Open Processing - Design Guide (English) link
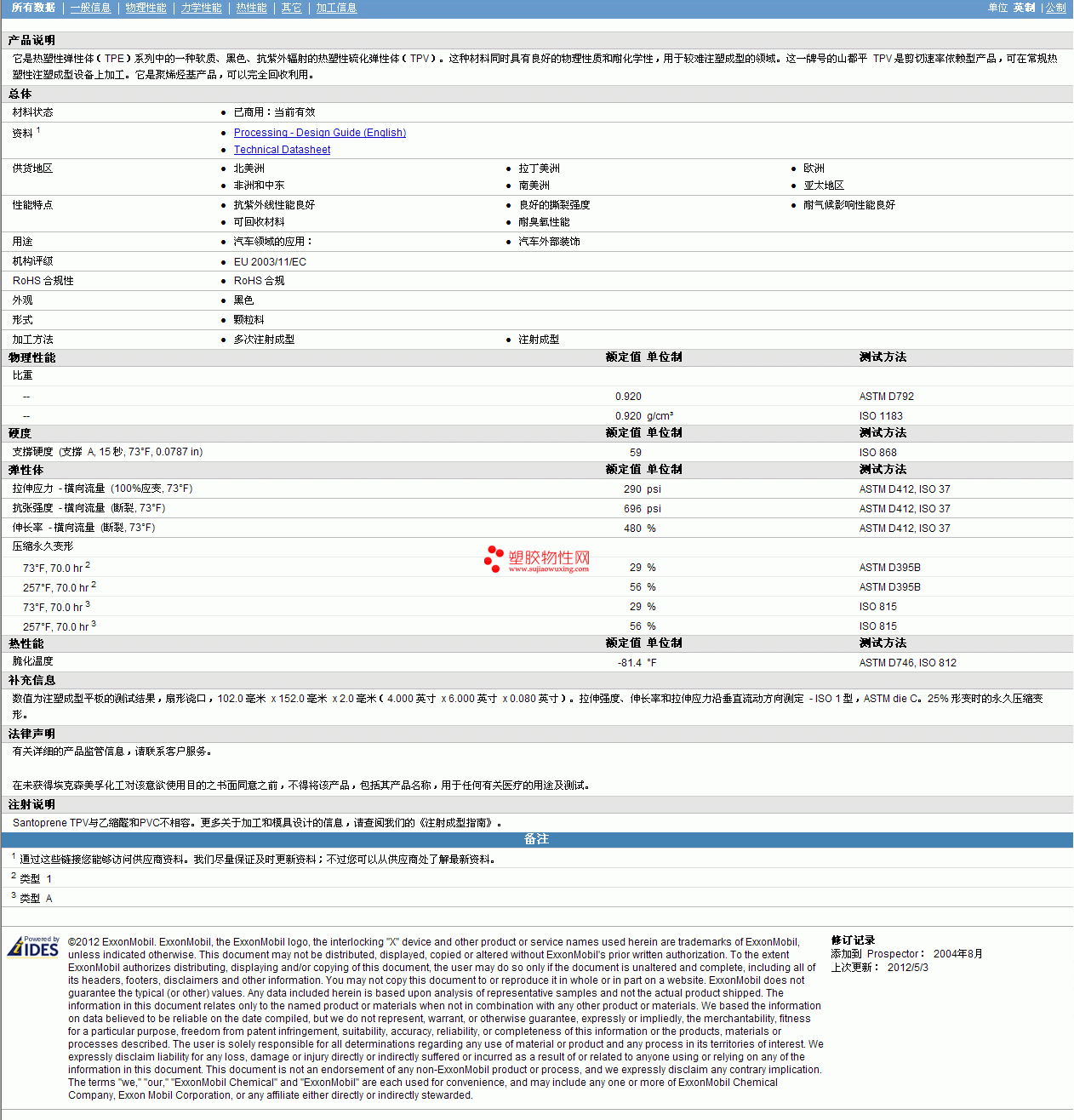The image size is (1074, 1120). pos(320,133)
